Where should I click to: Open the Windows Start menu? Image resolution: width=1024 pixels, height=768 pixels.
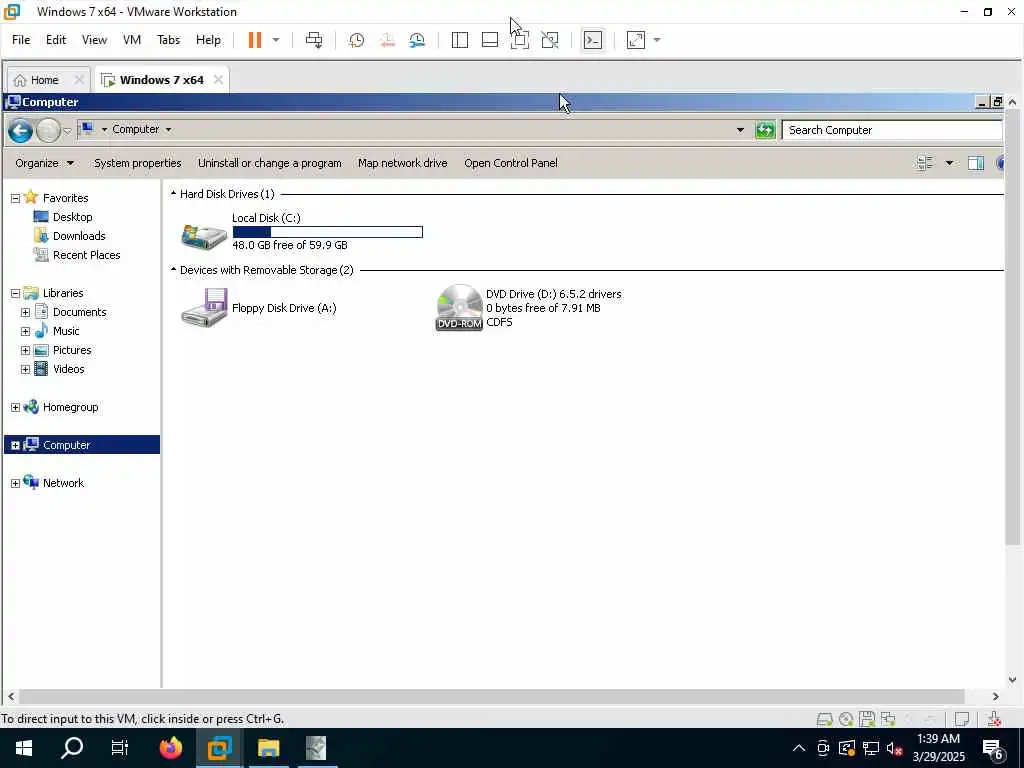(x=24, y=748)
